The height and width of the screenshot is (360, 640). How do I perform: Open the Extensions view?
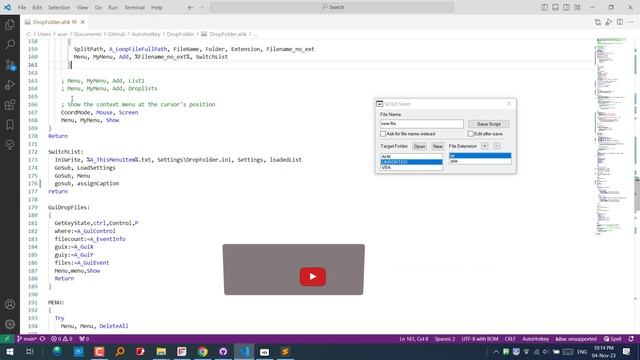pos(10,104)
